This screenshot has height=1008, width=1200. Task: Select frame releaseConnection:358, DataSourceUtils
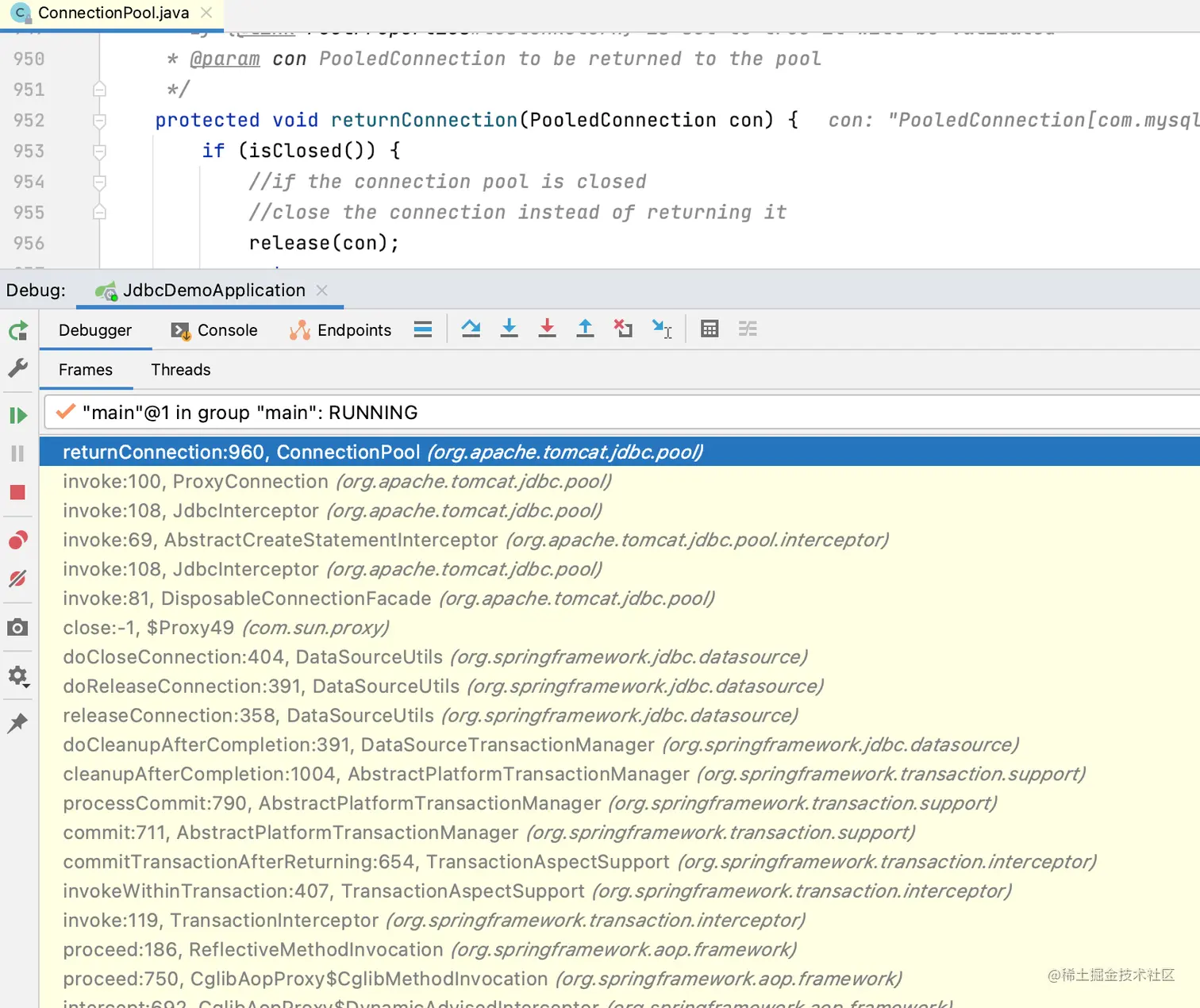(619, 715)
